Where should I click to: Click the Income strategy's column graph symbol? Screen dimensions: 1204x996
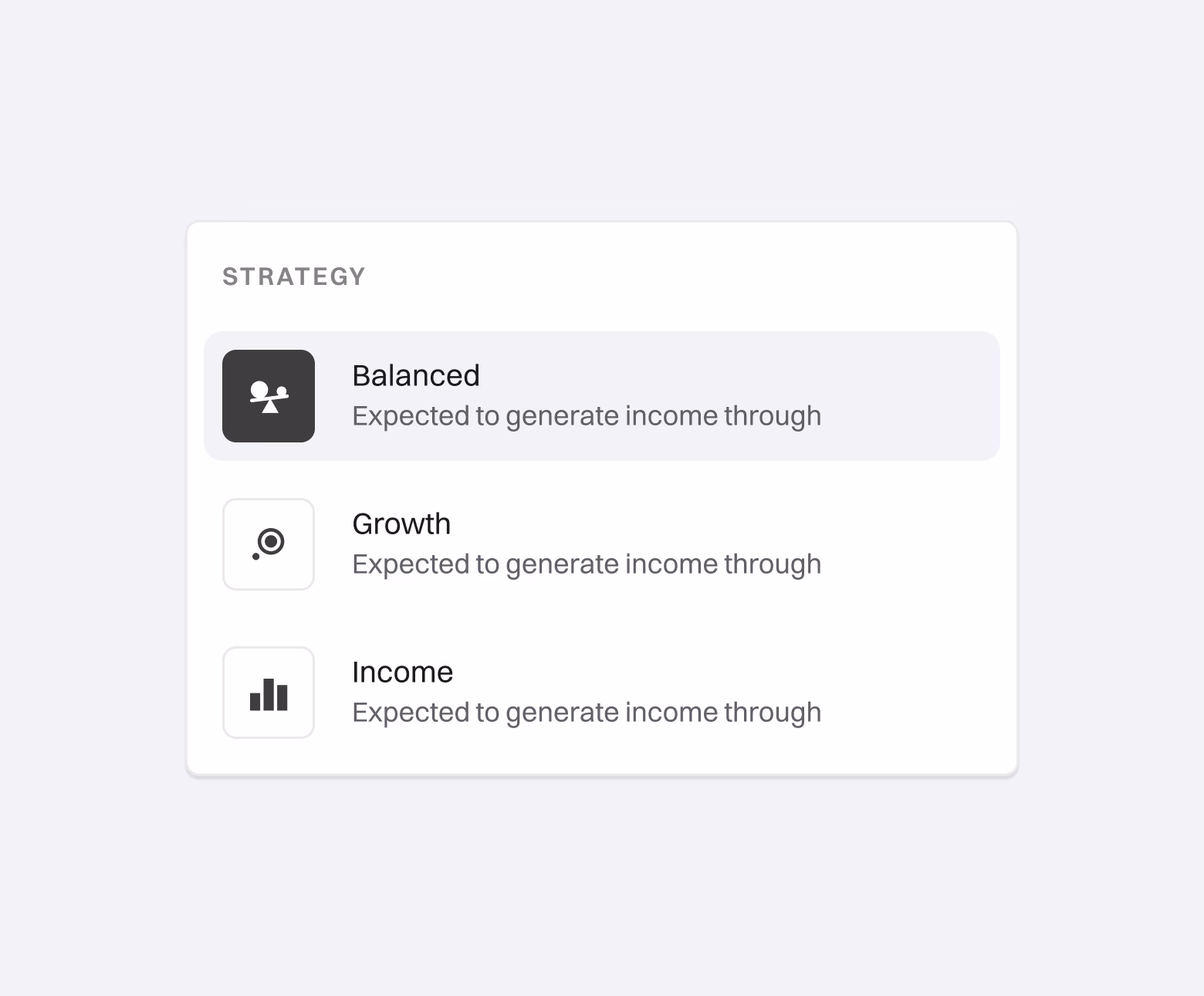click(268, 692)
